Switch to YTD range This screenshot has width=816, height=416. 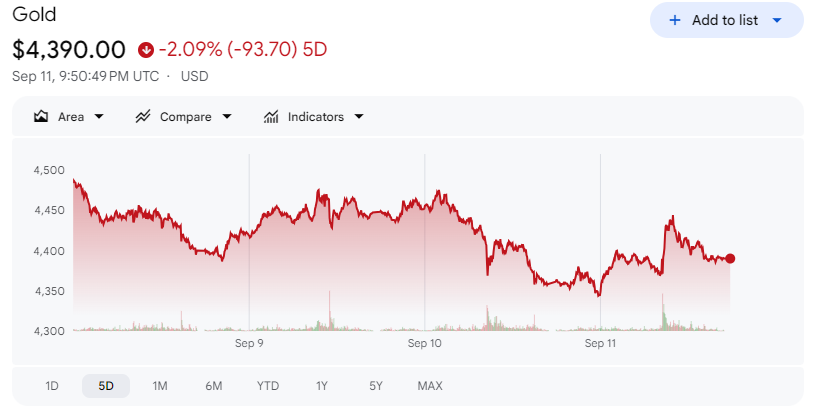267,386
